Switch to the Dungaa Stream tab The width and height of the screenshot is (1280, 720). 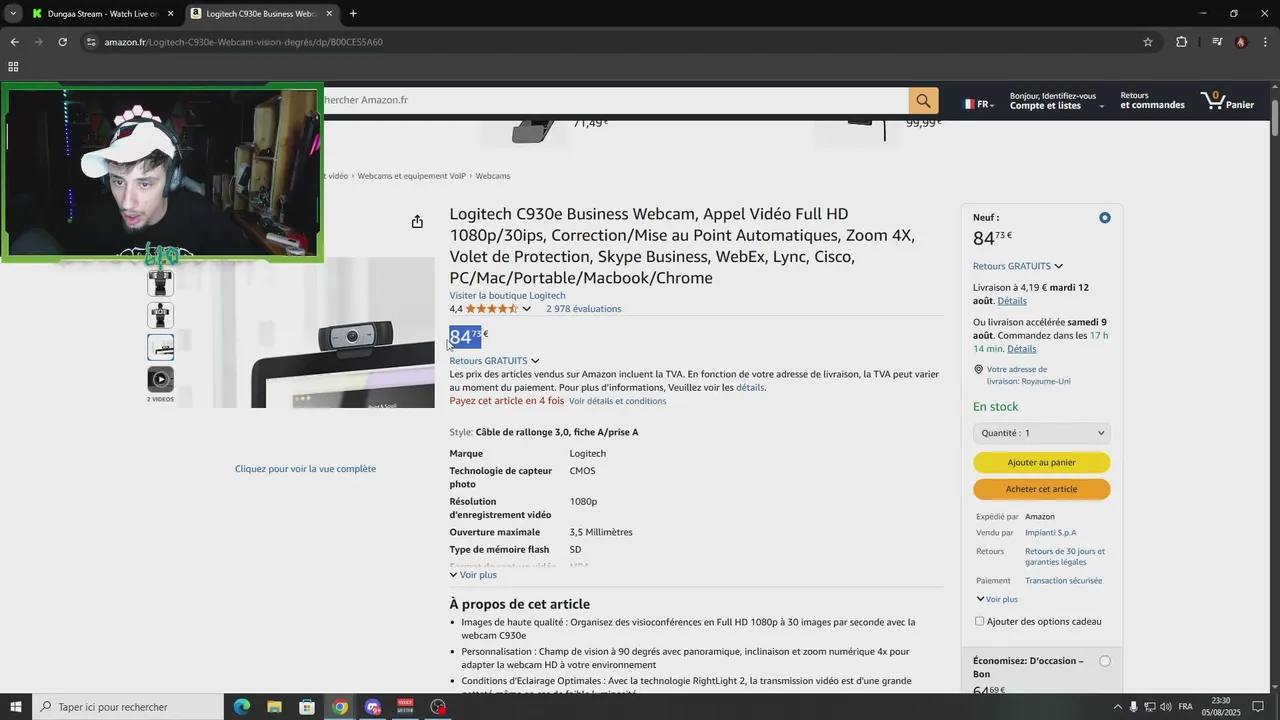[94, 14]
